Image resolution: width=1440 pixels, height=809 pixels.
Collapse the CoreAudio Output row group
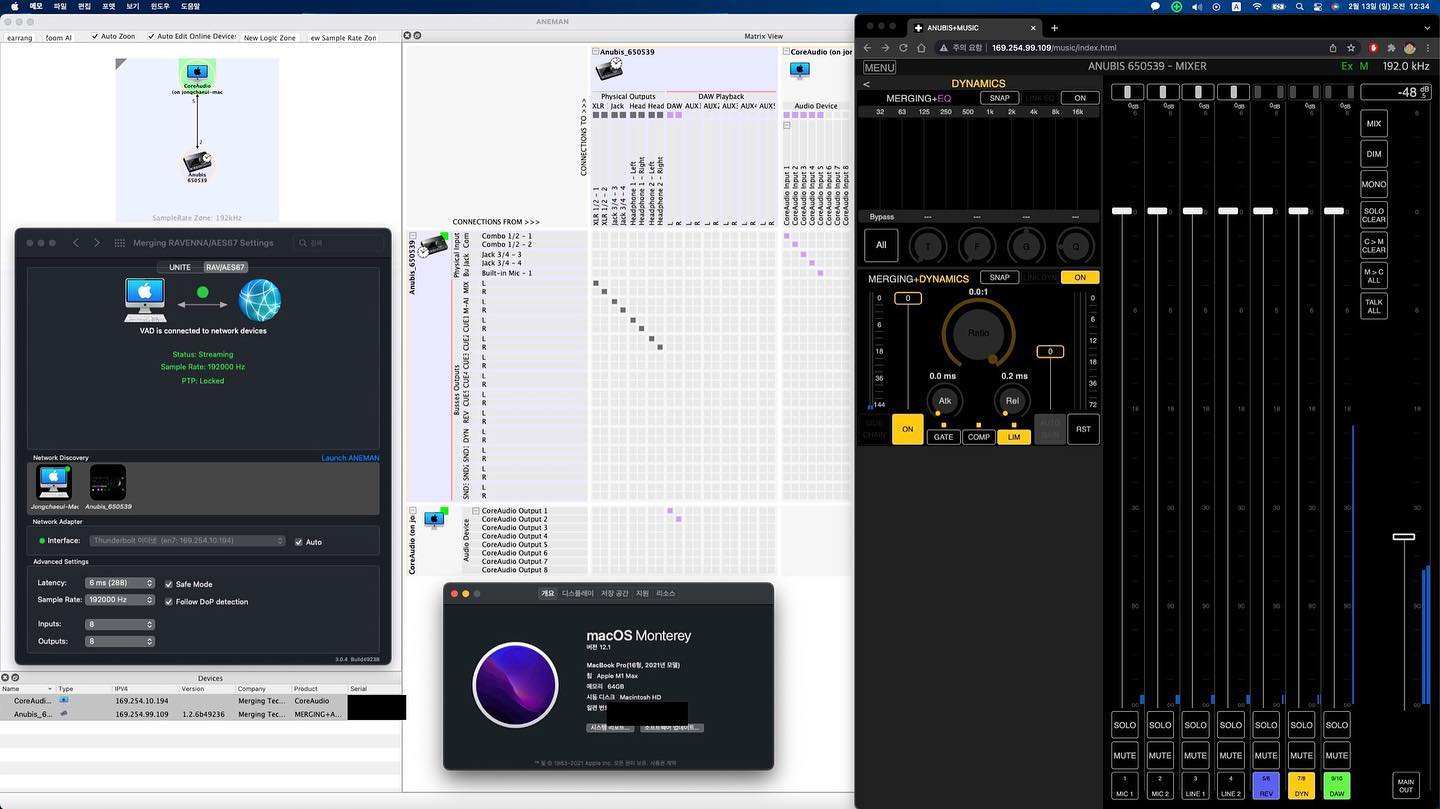[x=476, y=511]
